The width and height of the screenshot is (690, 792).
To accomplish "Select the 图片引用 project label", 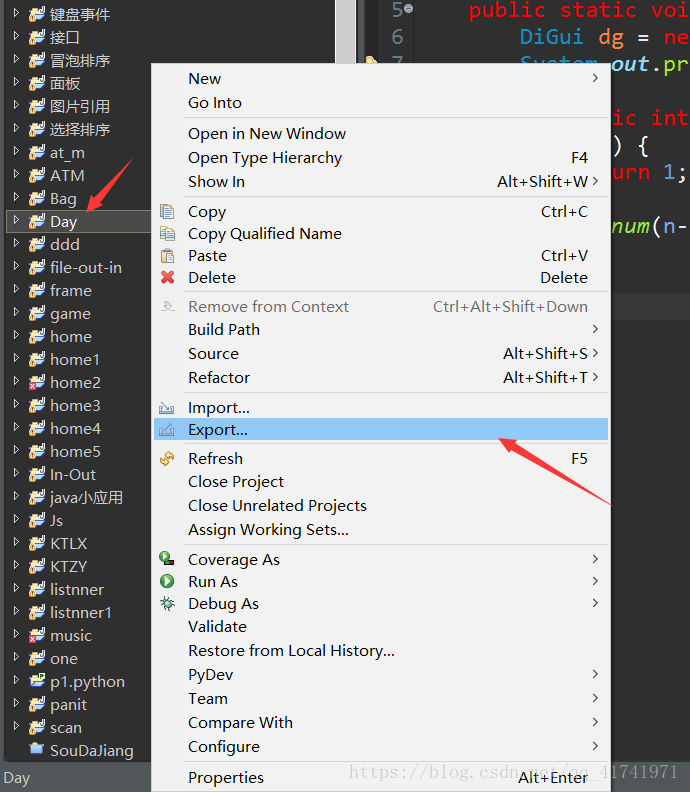I will click(80, 107).
